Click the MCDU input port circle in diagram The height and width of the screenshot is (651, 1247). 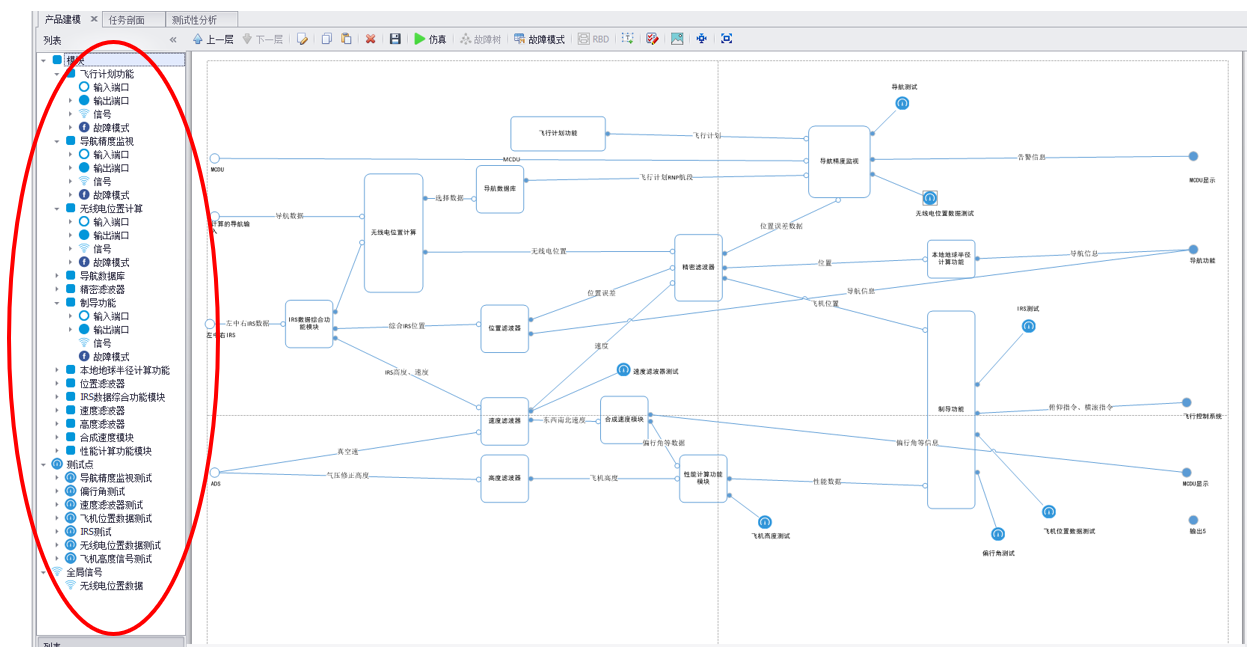pyautogui.click(x=214, y=158)
